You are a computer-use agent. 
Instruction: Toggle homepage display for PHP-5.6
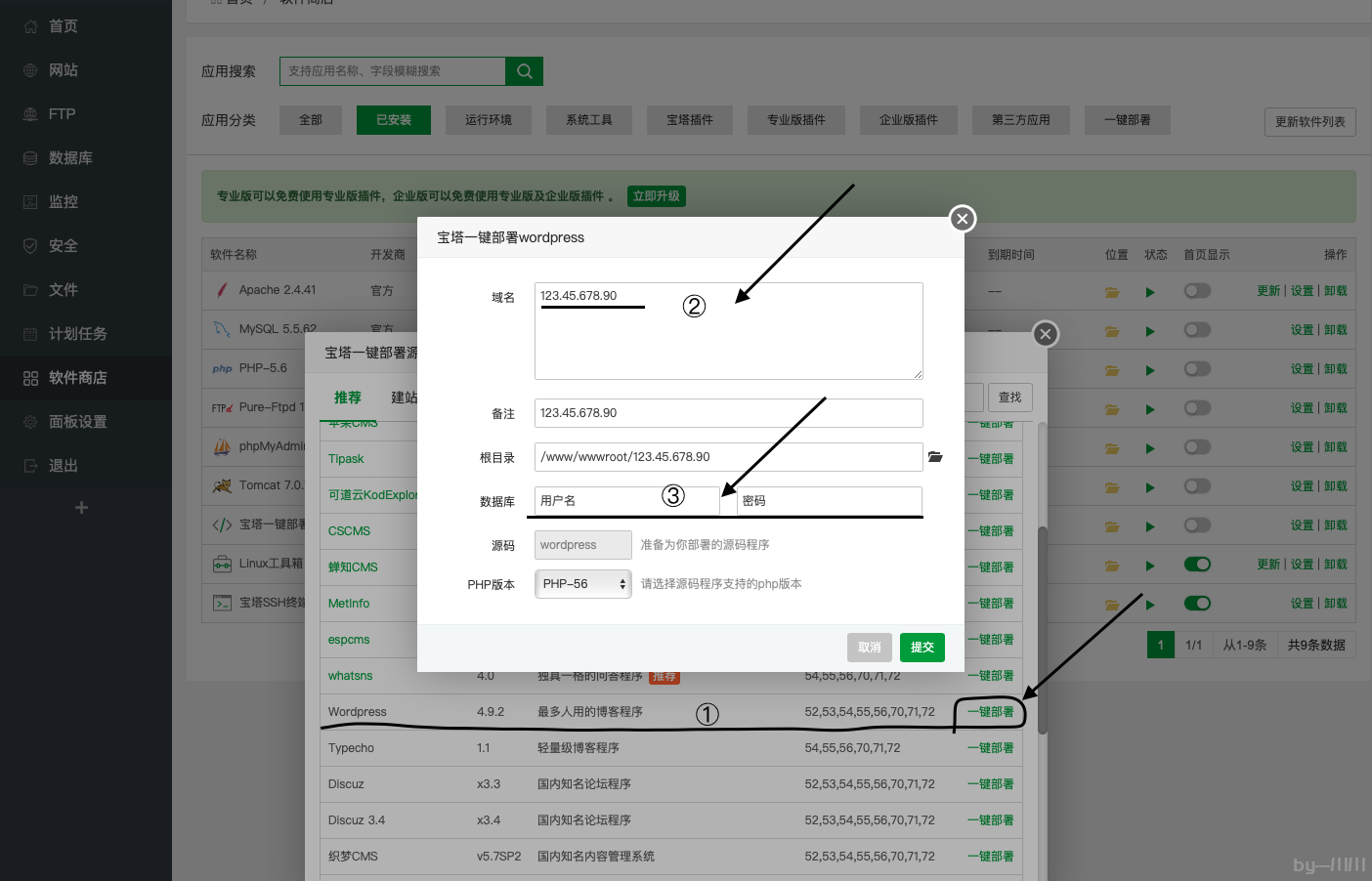pos(1197,368)
